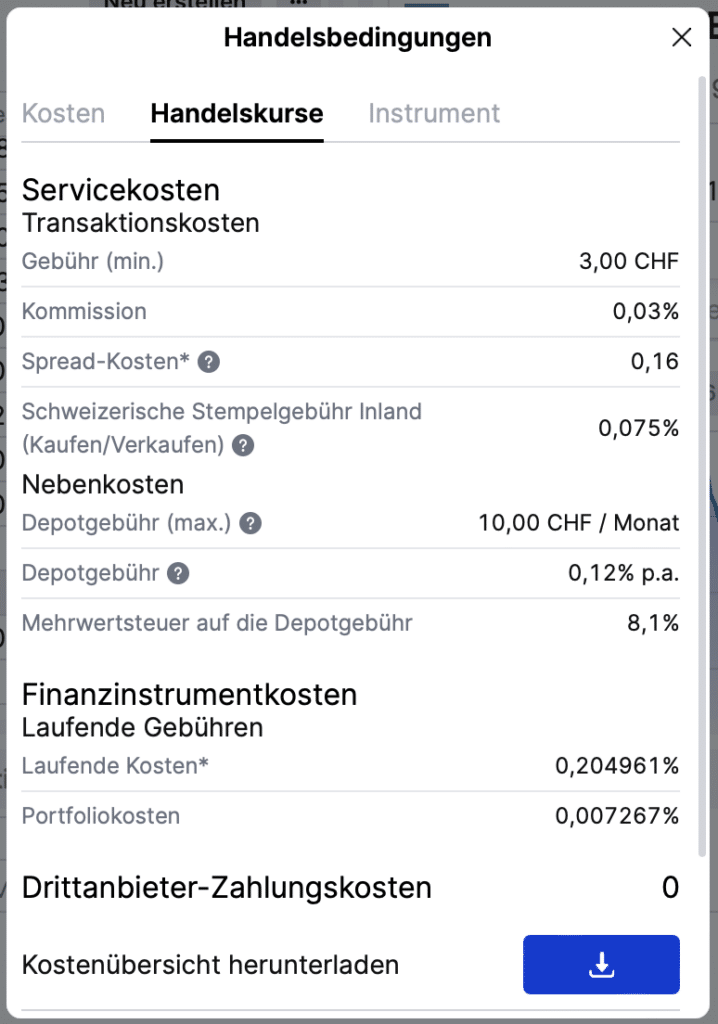Open the Instrument tab

[x=434, y=113]
